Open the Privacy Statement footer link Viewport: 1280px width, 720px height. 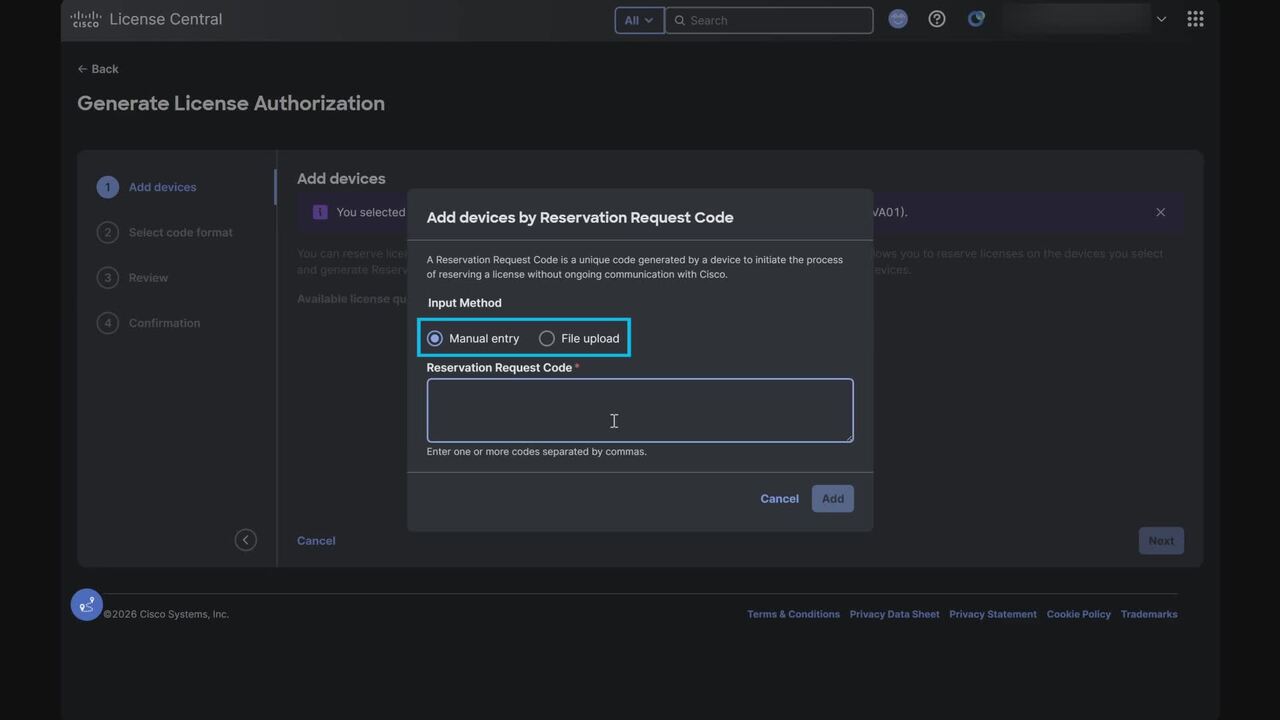(992, 614)
